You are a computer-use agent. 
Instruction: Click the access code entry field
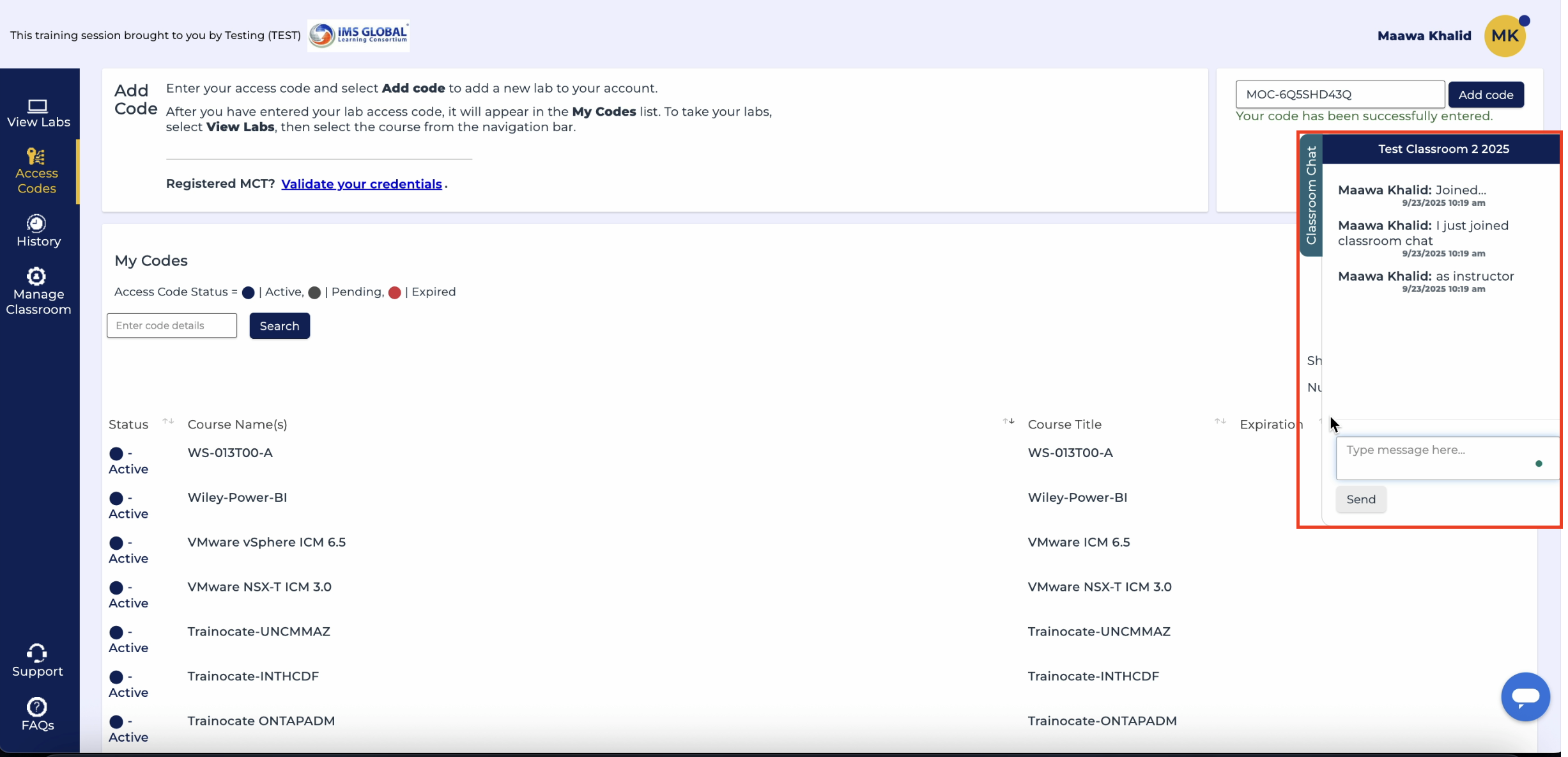coord(1339,95)
